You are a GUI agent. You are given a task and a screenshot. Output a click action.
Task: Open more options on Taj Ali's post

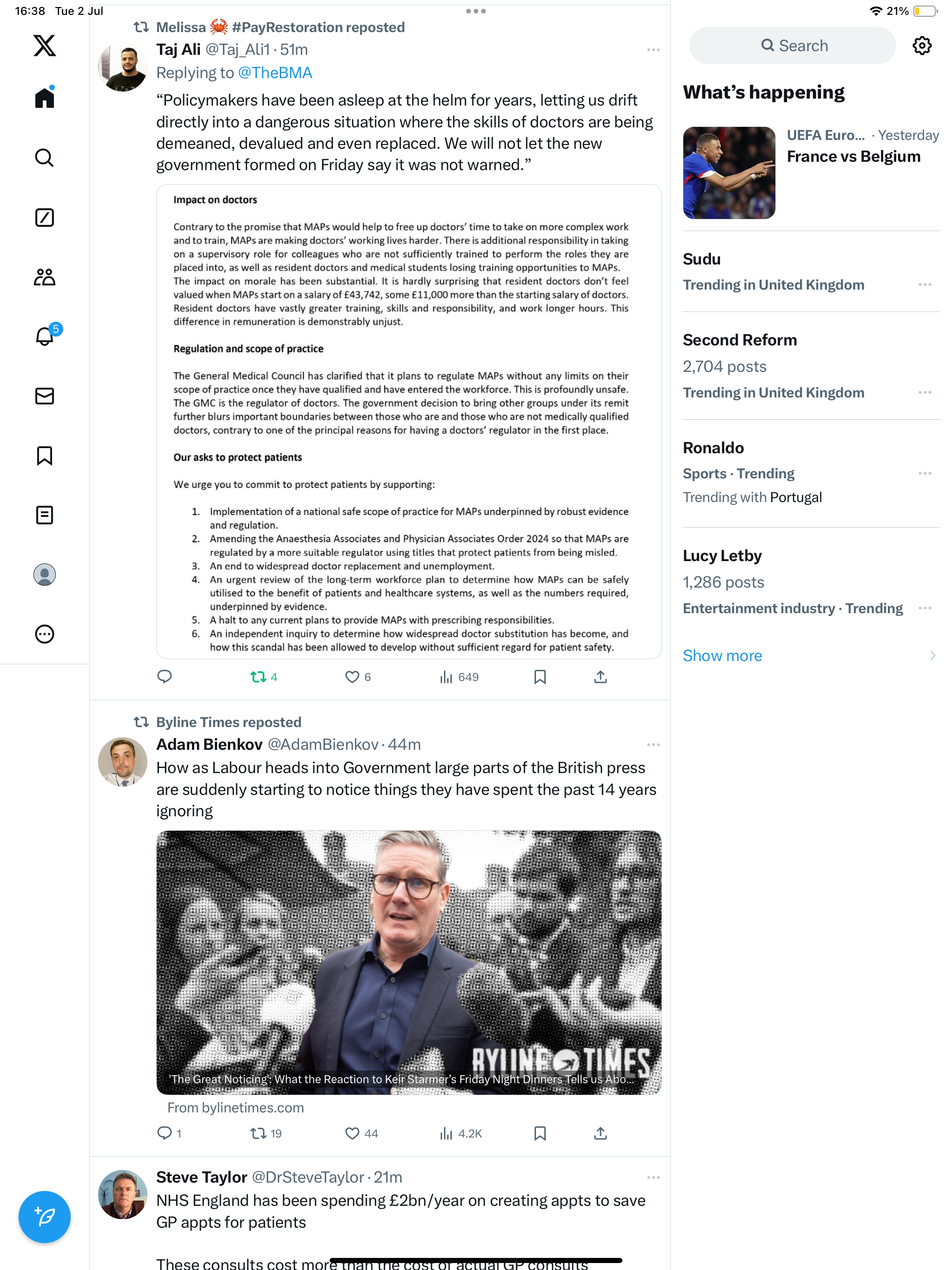click(x=653, y=50)
